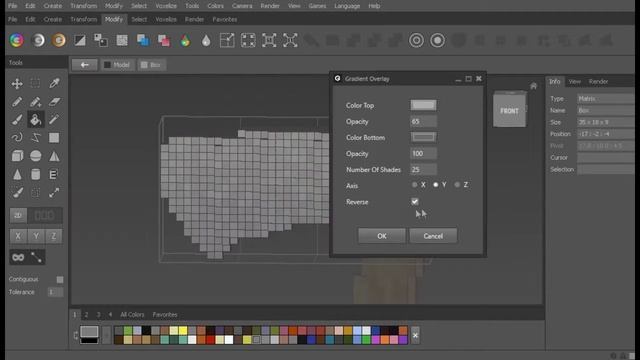The image size is (640, 360).
Task: Select Y axis radio in Gradient Overlay
Action: pos(436,185)
